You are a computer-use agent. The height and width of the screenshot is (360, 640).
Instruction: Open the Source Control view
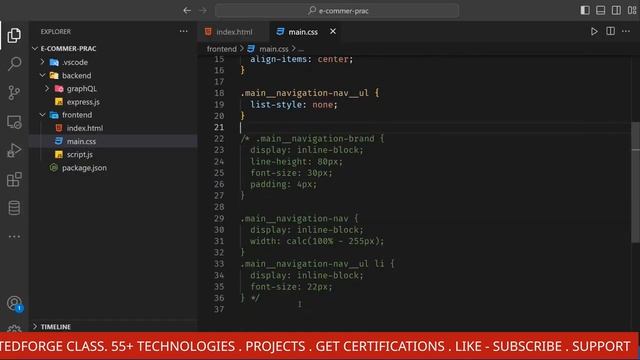(x=14, y=93)
